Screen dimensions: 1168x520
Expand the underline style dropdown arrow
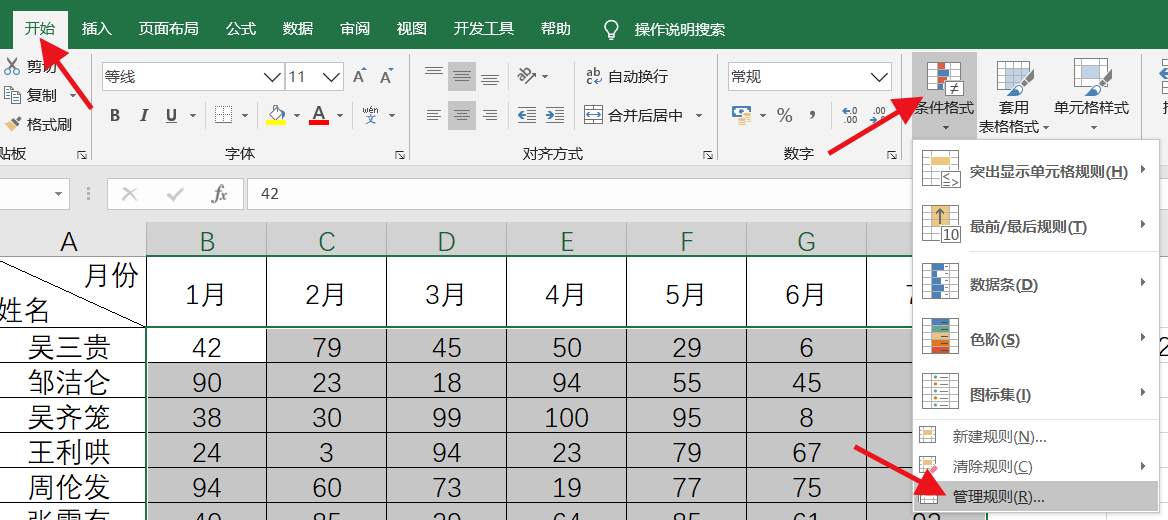[x=192, y=116]
